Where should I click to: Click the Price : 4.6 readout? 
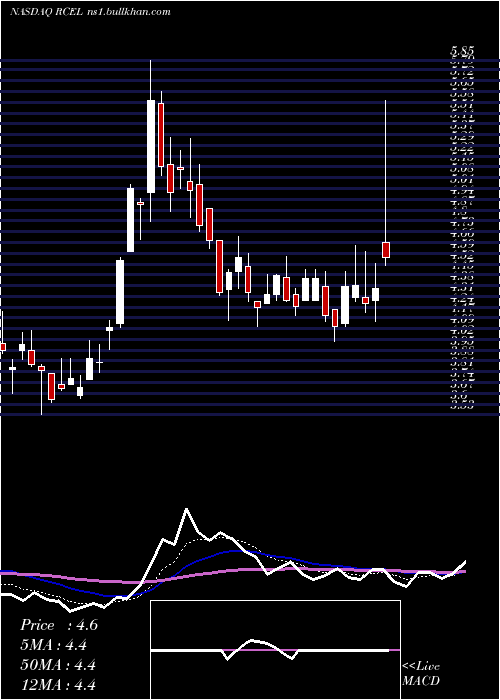tap(59, 625)
